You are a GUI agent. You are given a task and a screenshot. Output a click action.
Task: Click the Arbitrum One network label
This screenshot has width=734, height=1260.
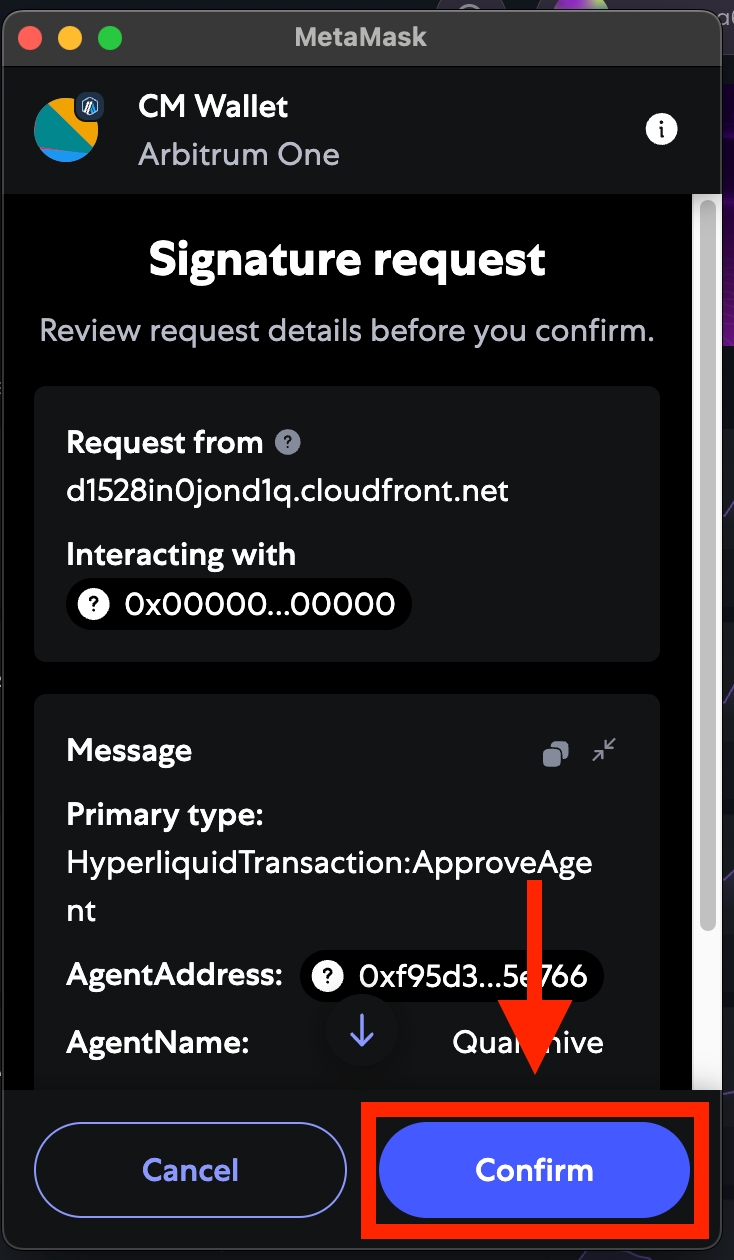coord(239,155)
